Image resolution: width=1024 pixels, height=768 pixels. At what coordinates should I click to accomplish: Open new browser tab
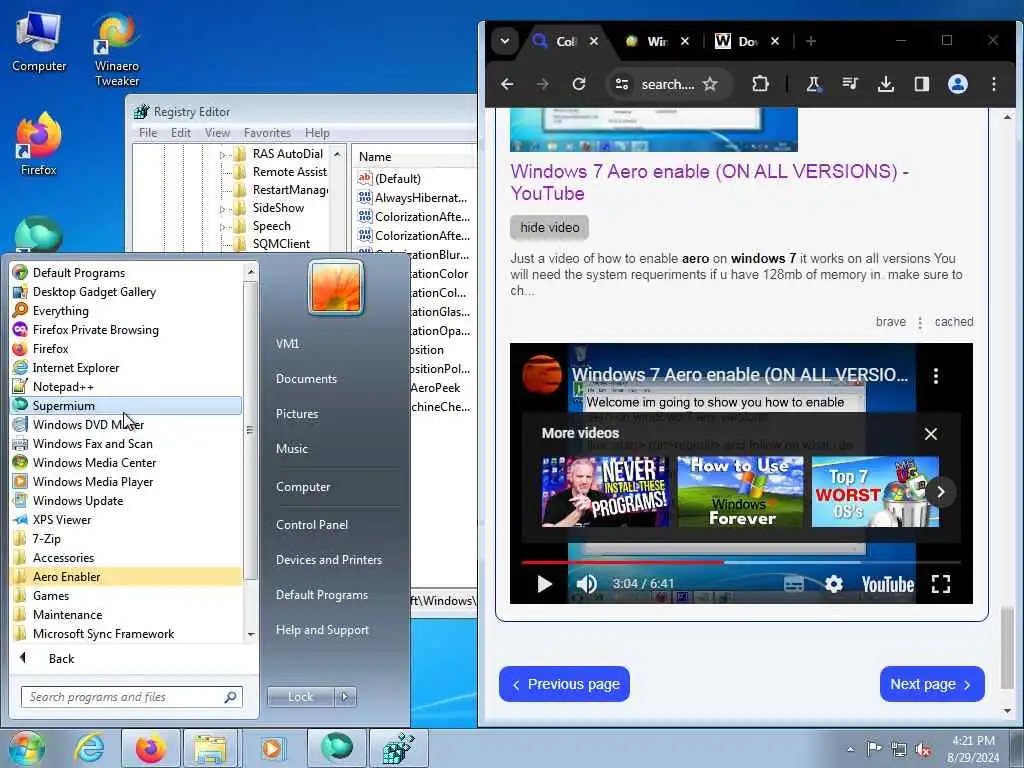[810, 41]
